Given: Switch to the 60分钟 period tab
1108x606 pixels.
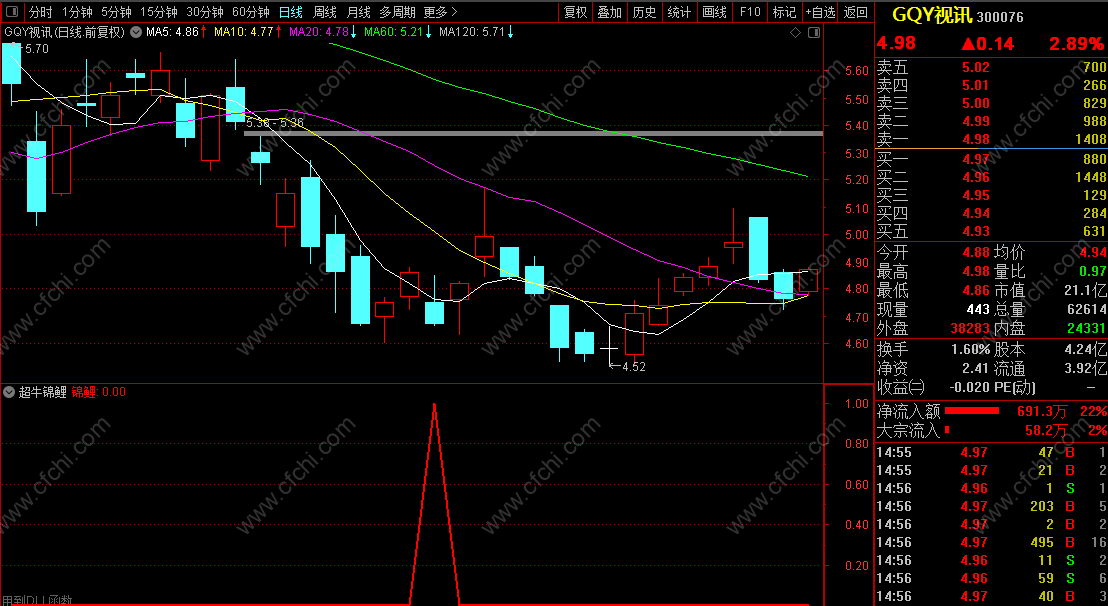Looking at the screenshot, I should (x=251, y=12).
